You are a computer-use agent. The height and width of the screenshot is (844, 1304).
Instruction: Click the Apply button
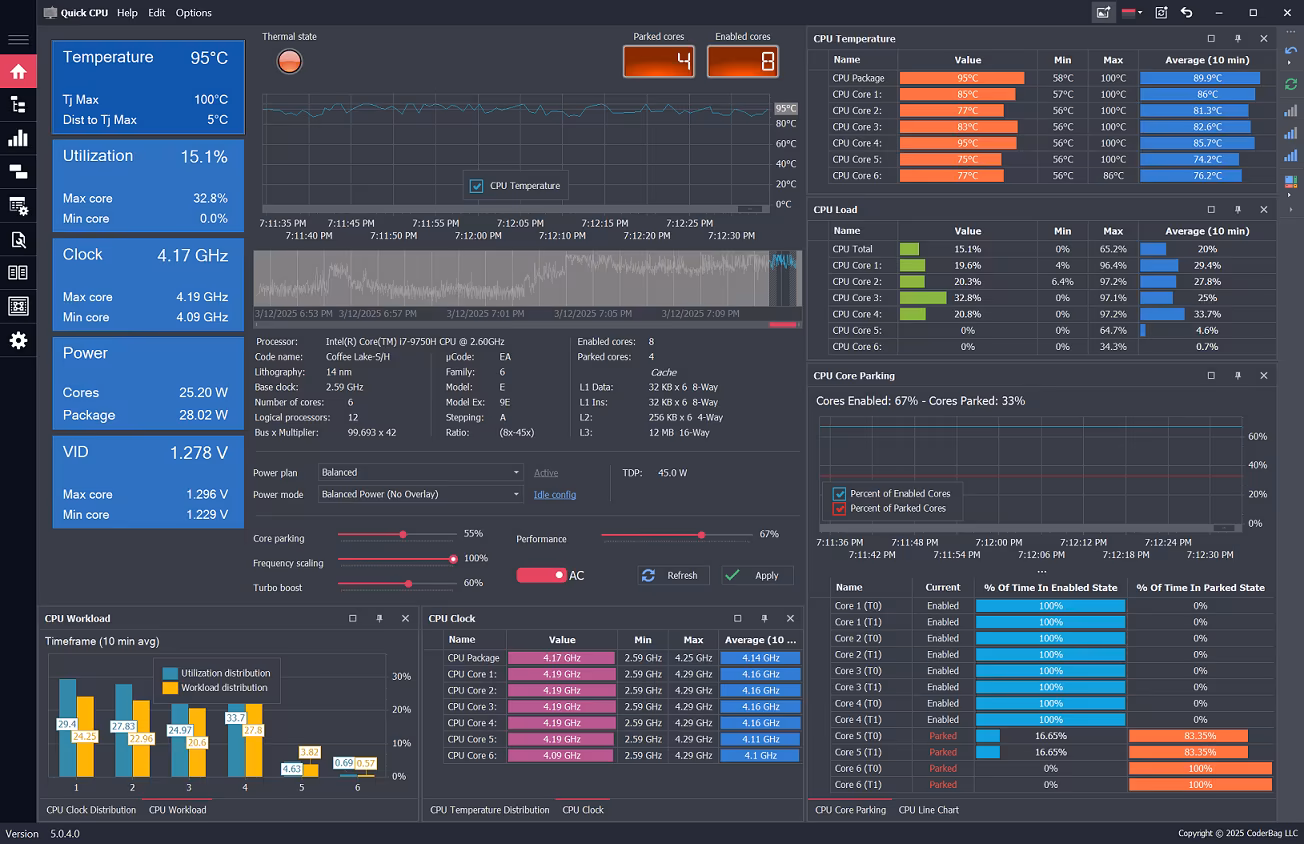tap(757, 575)
